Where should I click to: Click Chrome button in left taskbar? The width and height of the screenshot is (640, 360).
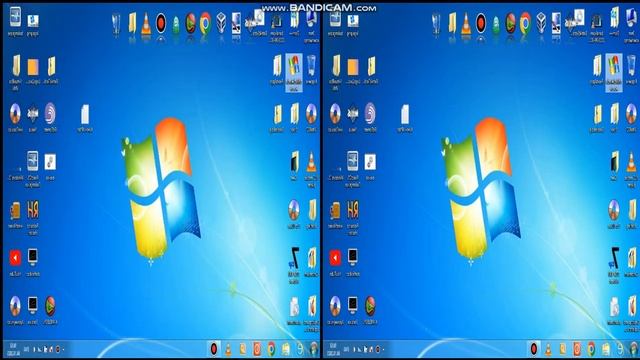pyautogui.click(x=271, y=349)
